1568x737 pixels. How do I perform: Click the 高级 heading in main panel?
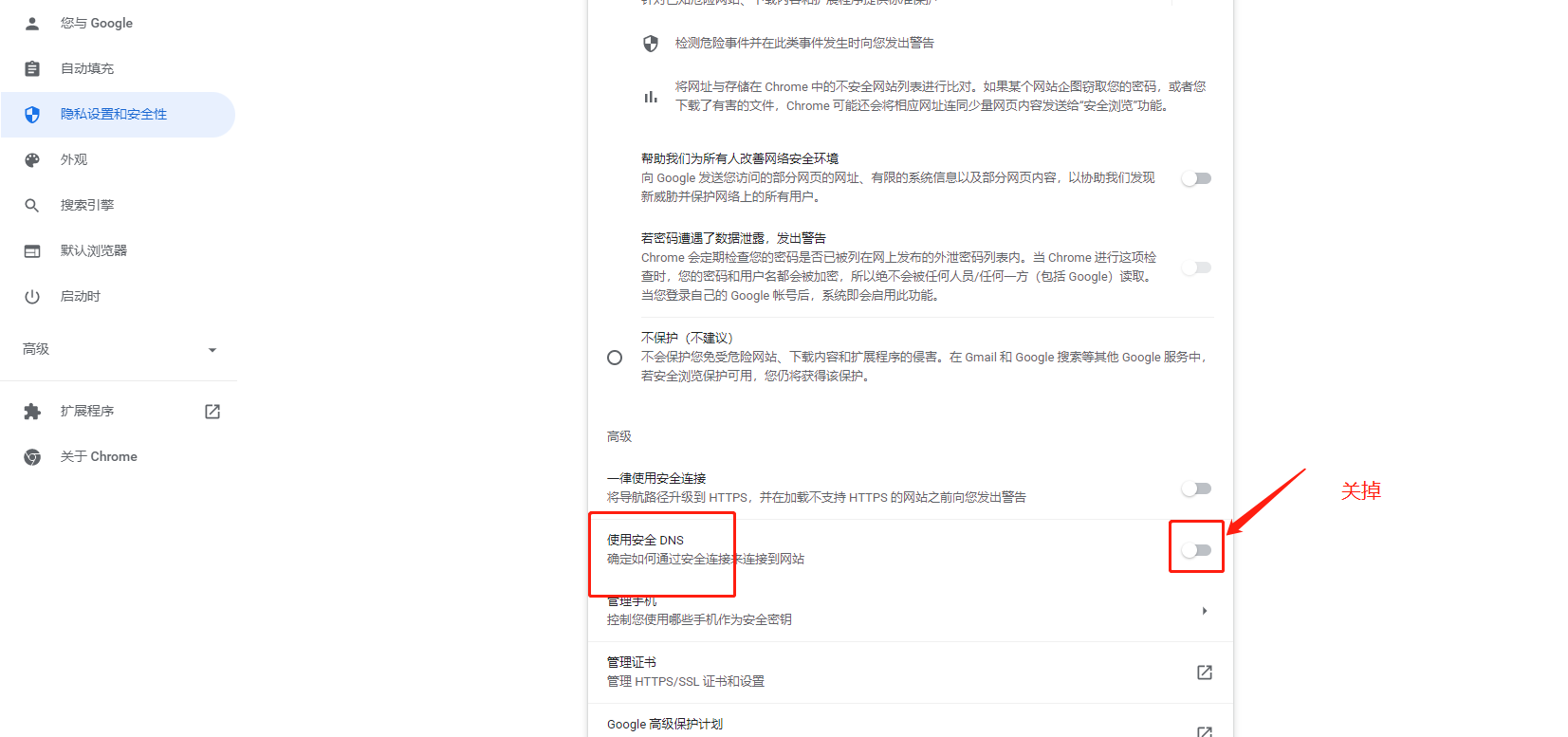619,436
